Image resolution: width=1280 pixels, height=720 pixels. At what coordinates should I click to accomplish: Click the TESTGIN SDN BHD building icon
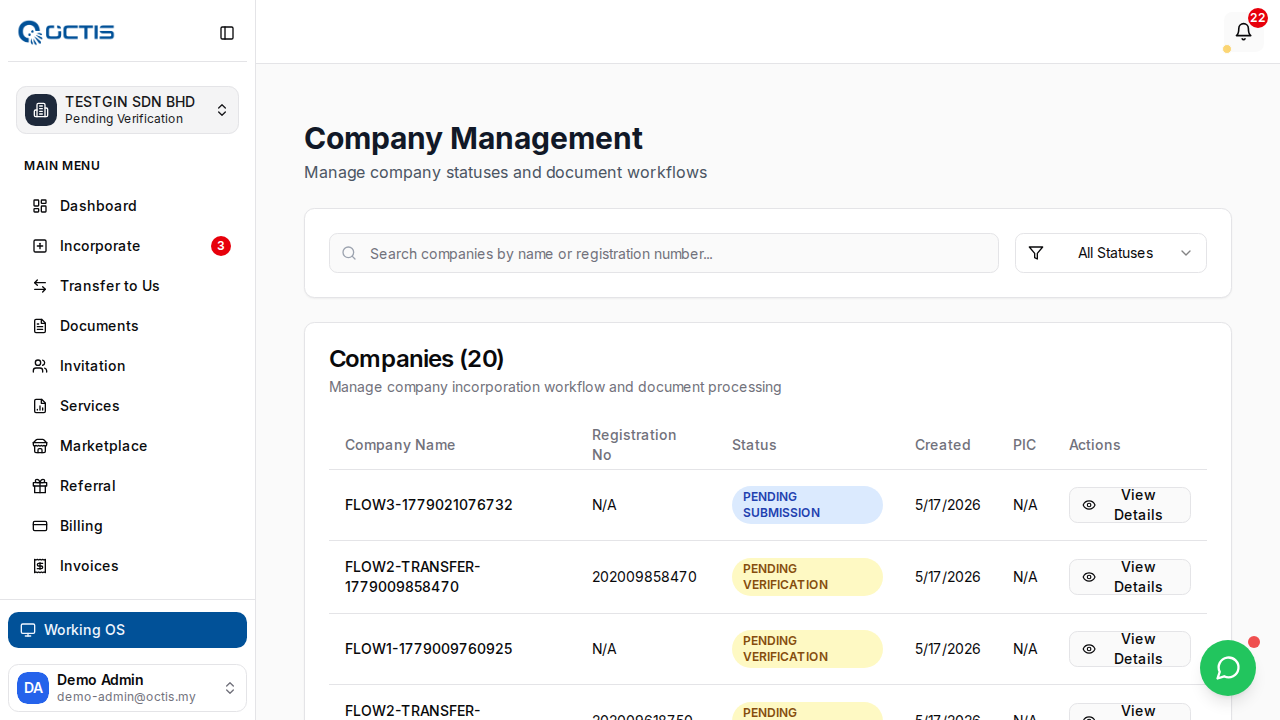(x=41, y=110)
